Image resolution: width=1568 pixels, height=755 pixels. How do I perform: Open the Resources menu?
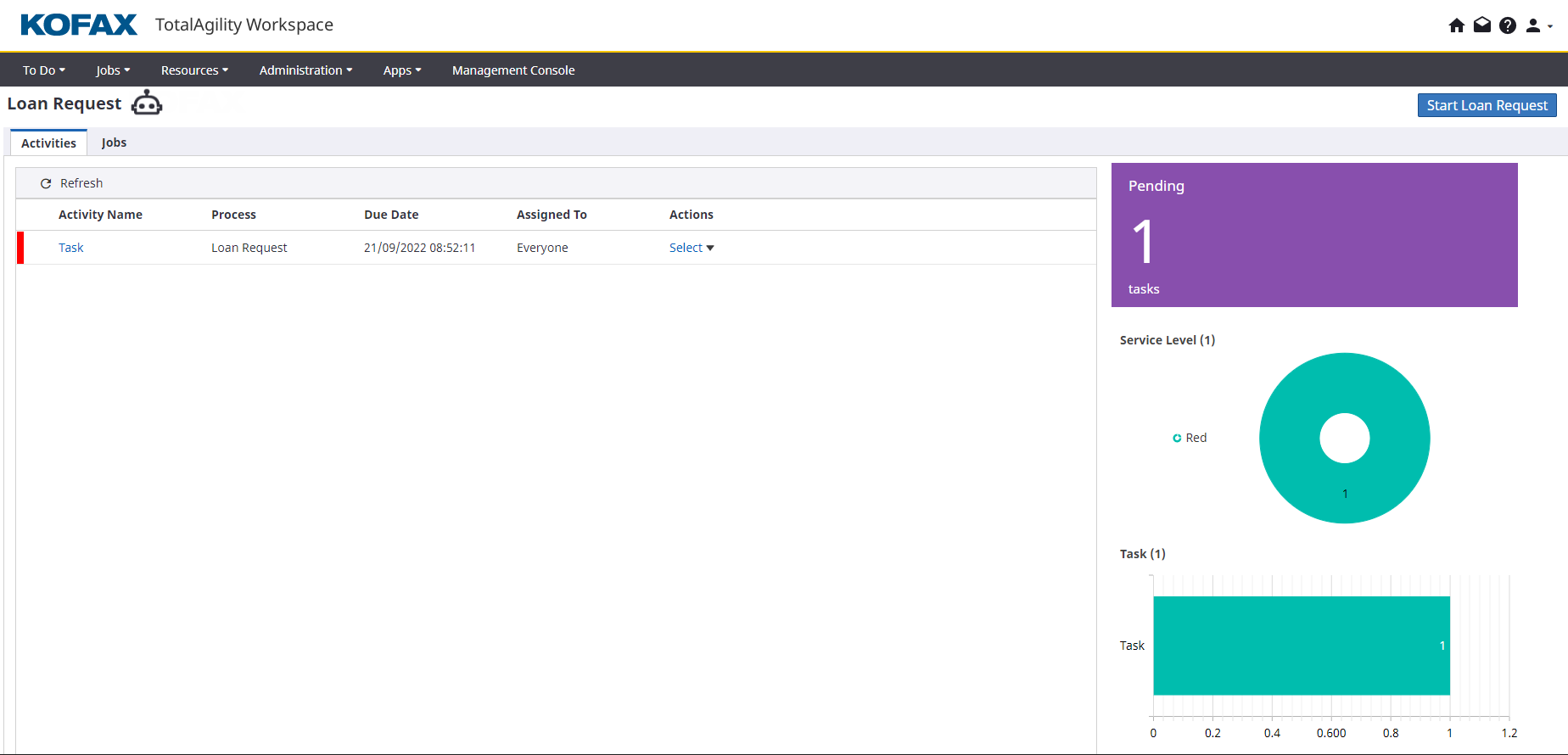194,70
